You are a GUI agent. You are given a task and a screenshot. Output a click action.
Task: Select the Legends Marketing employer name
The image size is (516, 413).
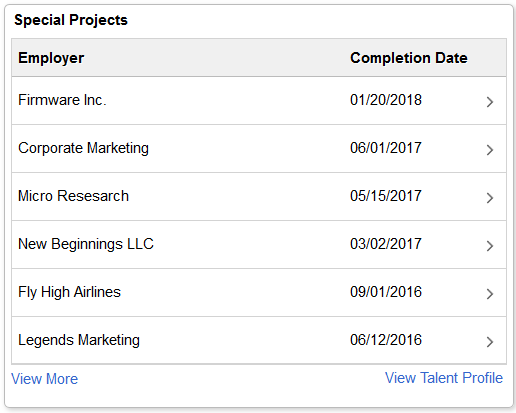79,340
